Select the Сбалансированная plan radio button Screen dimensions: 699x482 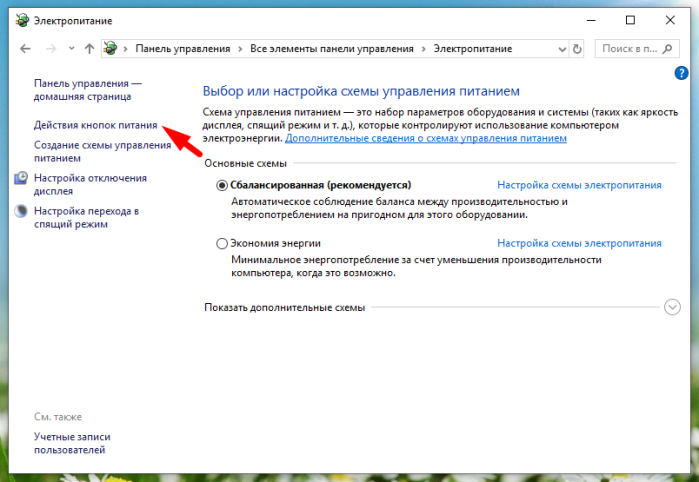222,185
